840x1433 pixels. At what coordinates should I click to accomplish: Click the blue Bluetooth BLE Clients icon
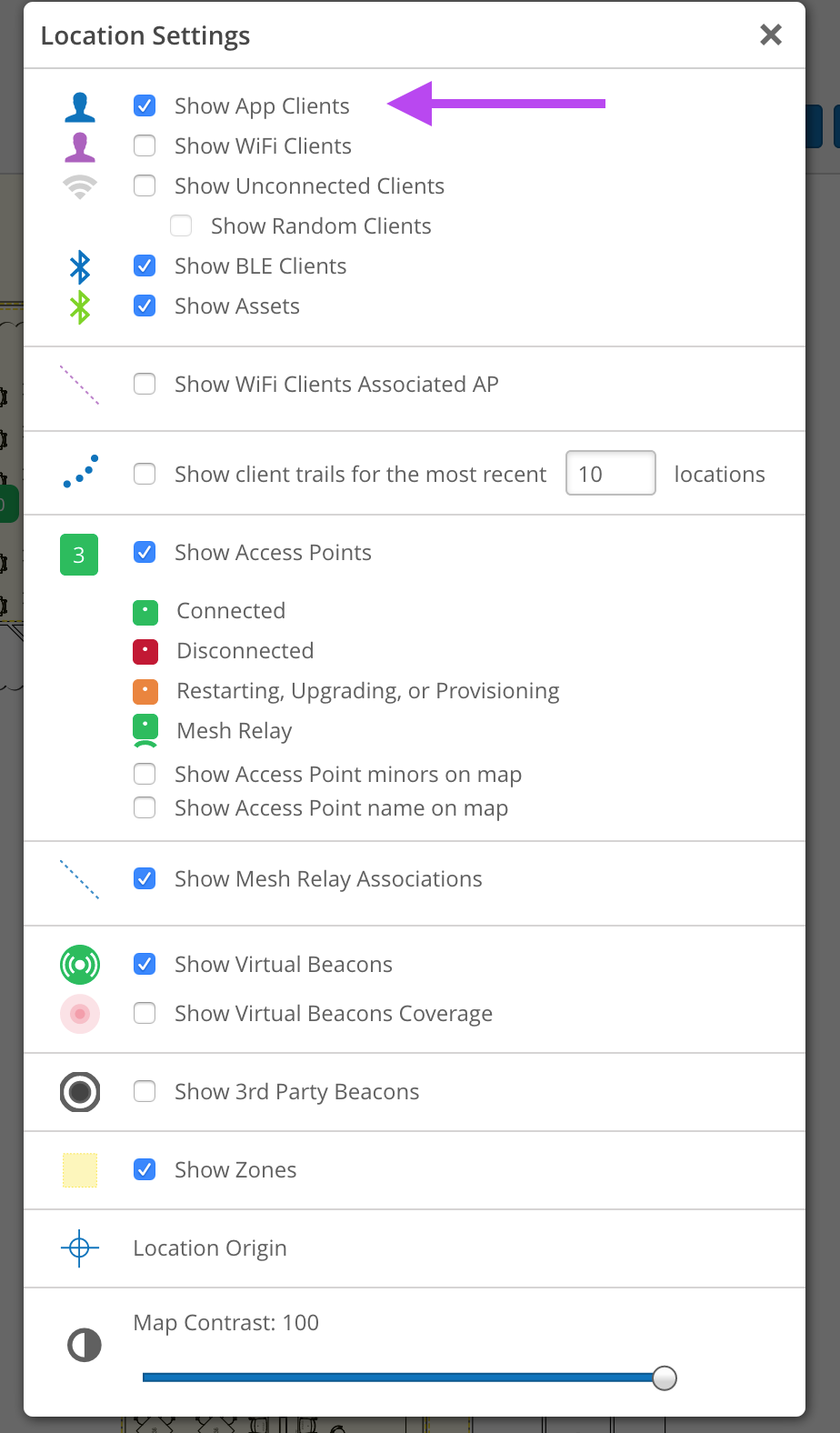[80, 266]
